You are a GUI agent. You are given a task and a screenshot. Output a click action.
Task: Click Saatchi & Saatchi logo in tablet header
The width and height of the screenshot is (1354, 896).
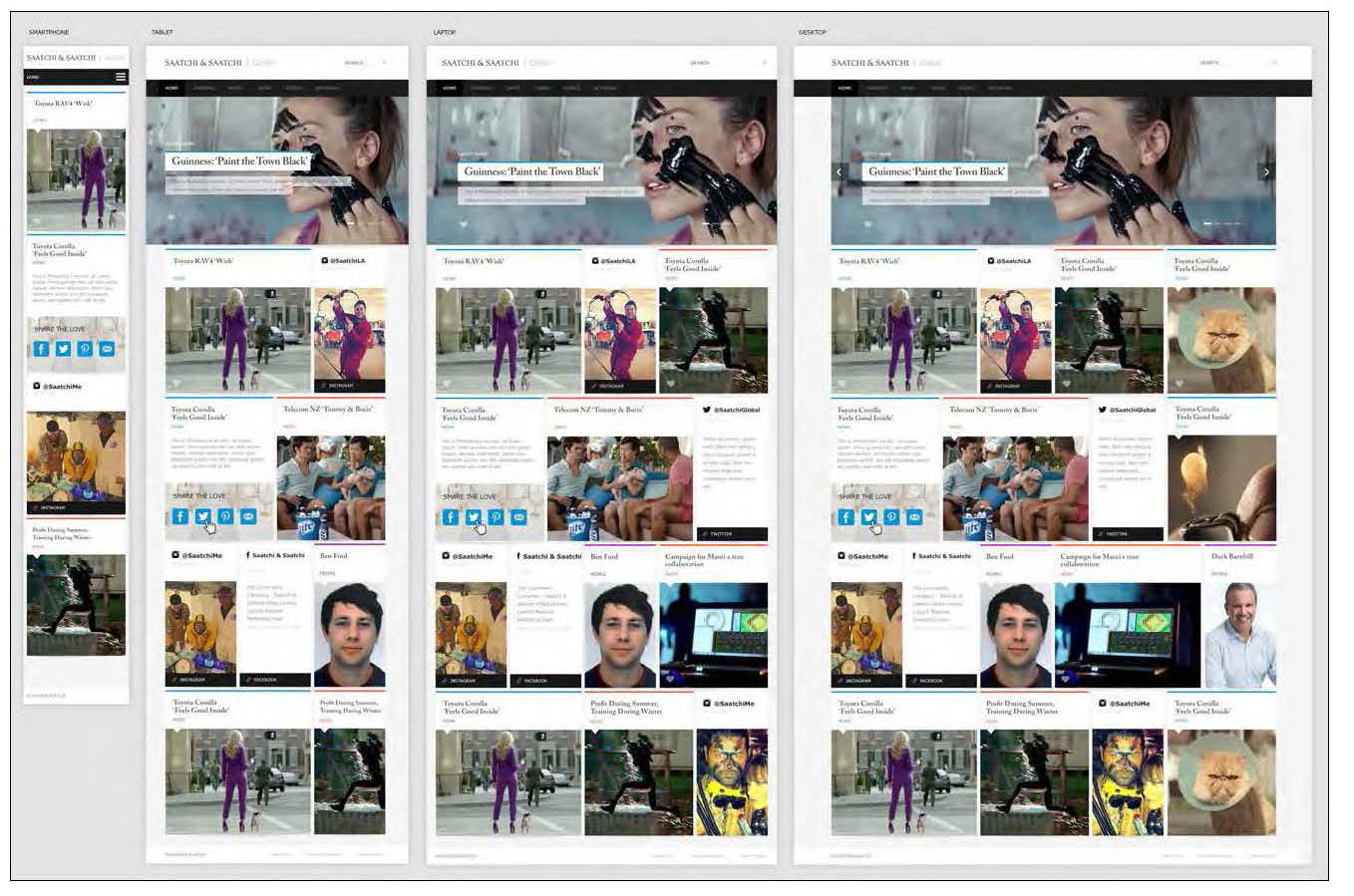tap(203, 63)
